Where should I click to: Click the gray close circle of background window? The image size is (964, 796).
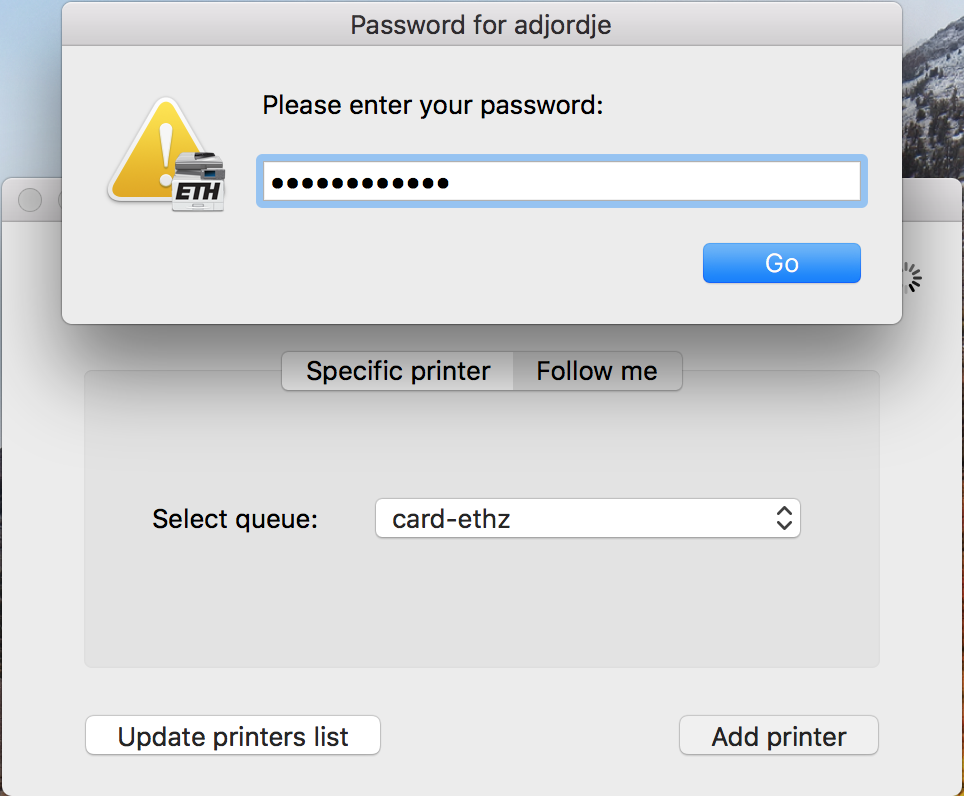coord(30,200)
